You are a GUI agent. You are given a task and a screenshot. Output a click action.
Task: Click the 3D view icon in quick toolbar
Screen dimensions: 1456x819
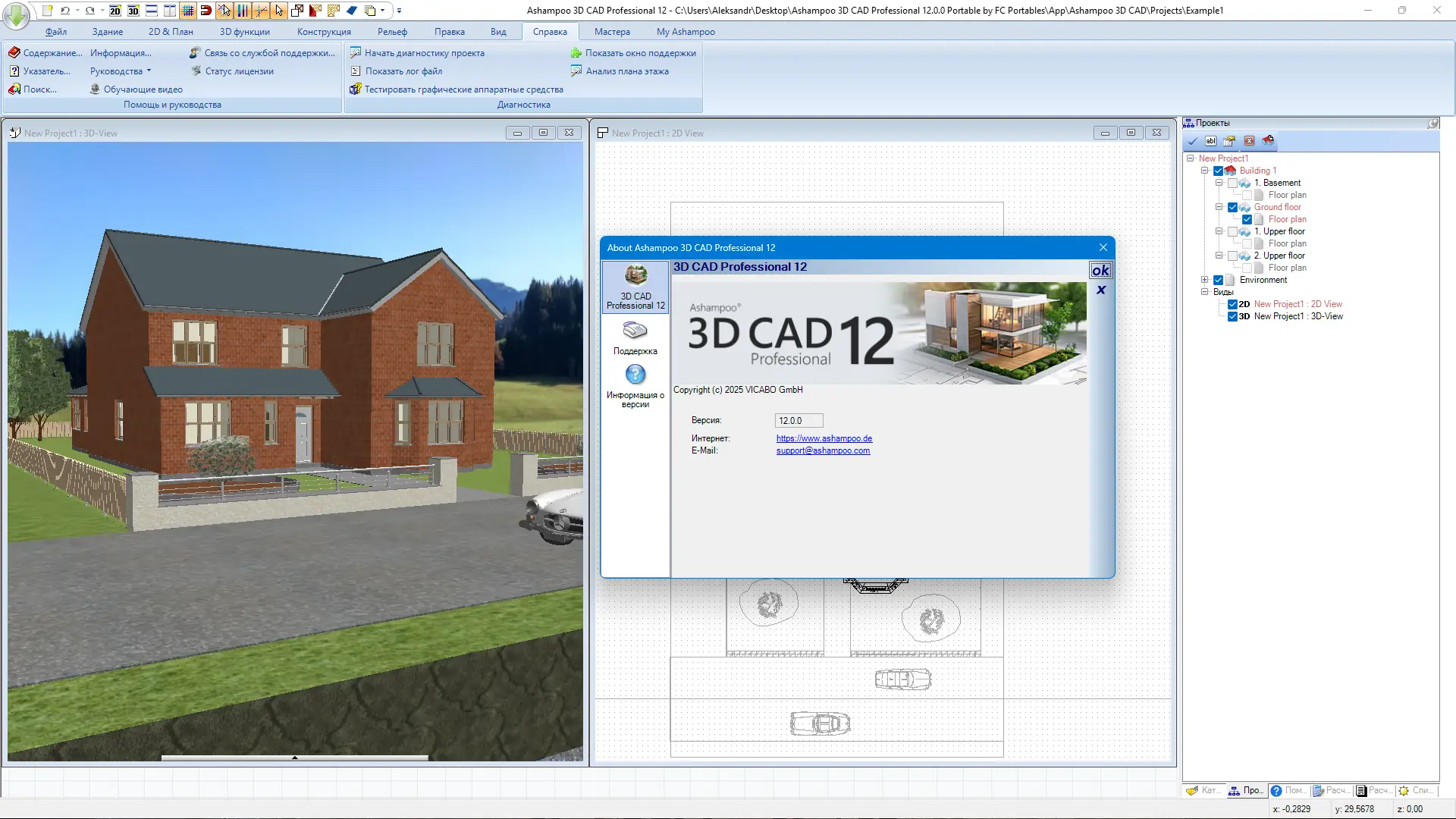click(x=133, y=11)
